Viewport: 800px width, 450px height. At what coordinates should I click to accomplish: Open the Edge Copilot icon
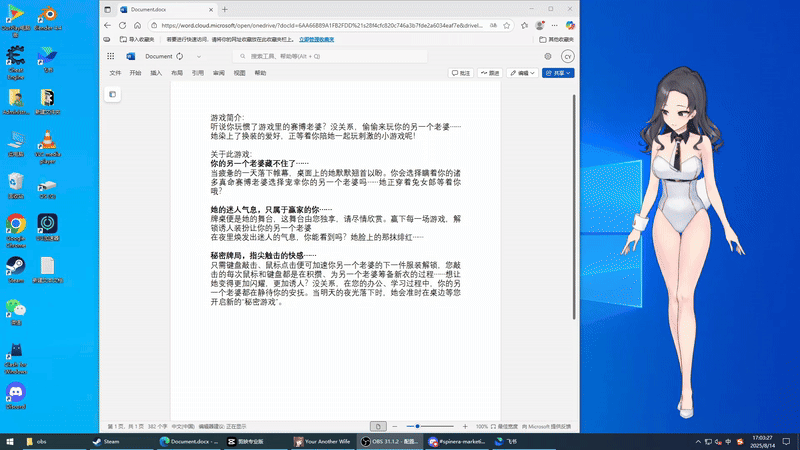(570, 25)
